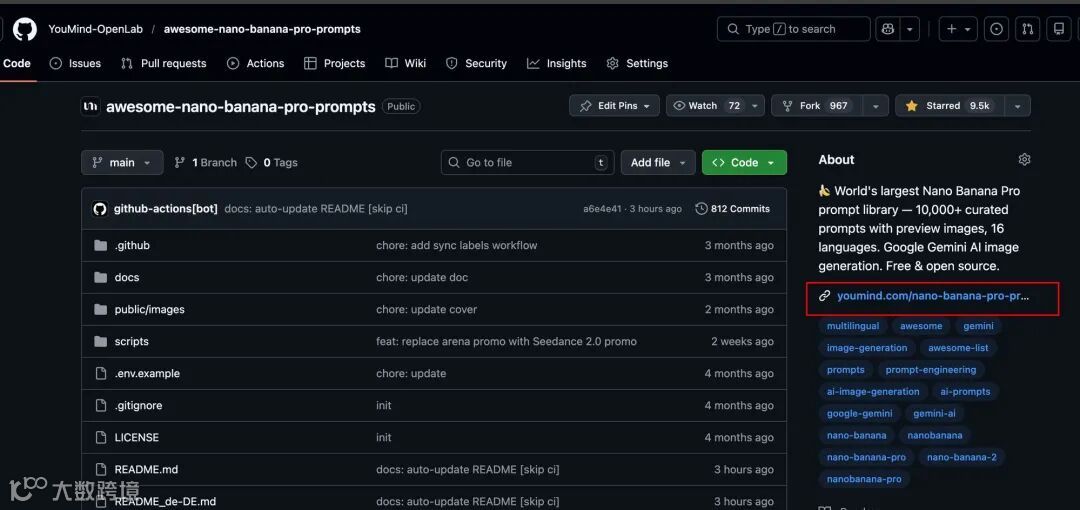Viewport: 1080px width, 510px height.
Task: Expand the Fork options dropdown arrow
Action: 876,105
